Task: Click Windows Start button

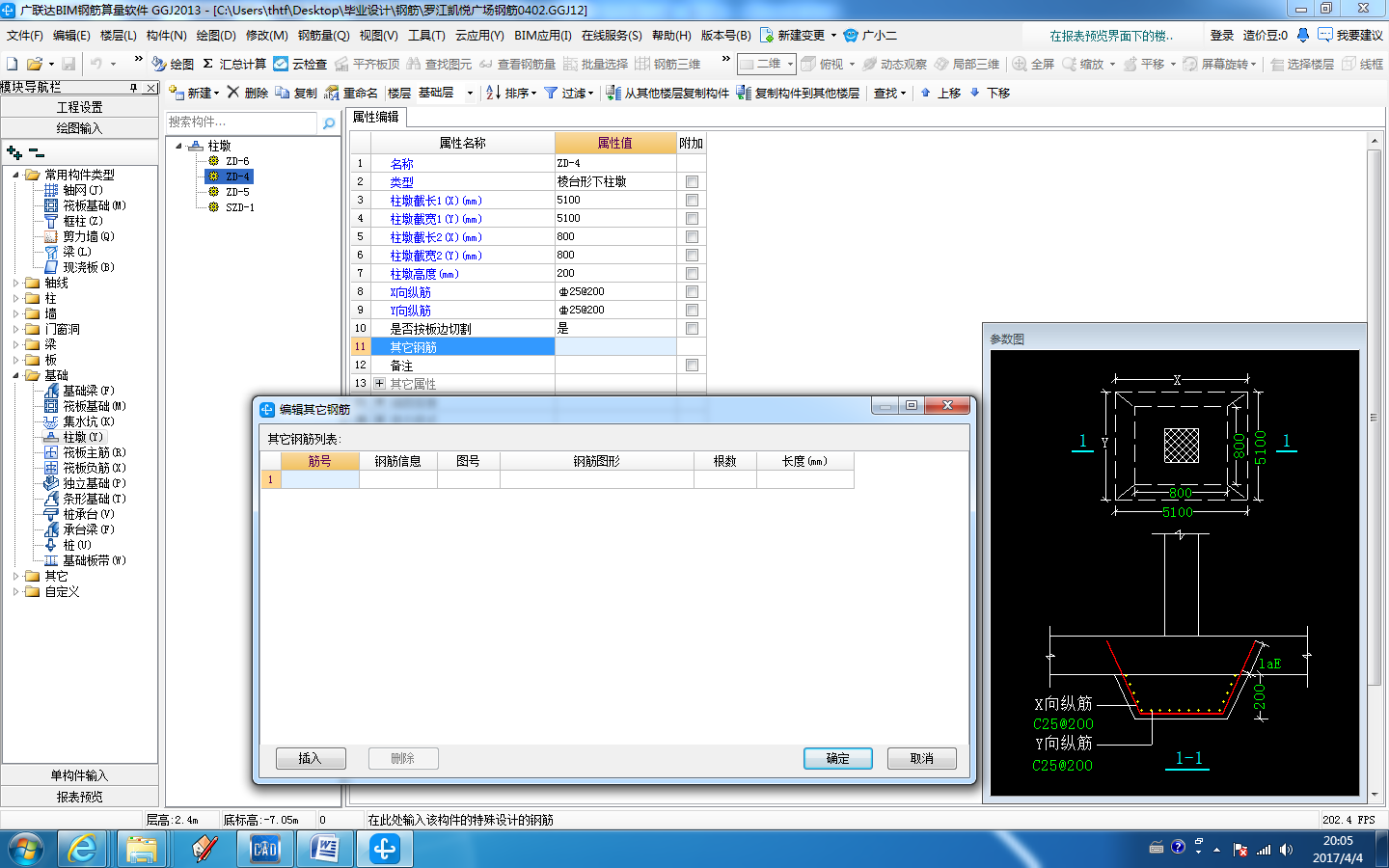Action: (x=26, y=849)
